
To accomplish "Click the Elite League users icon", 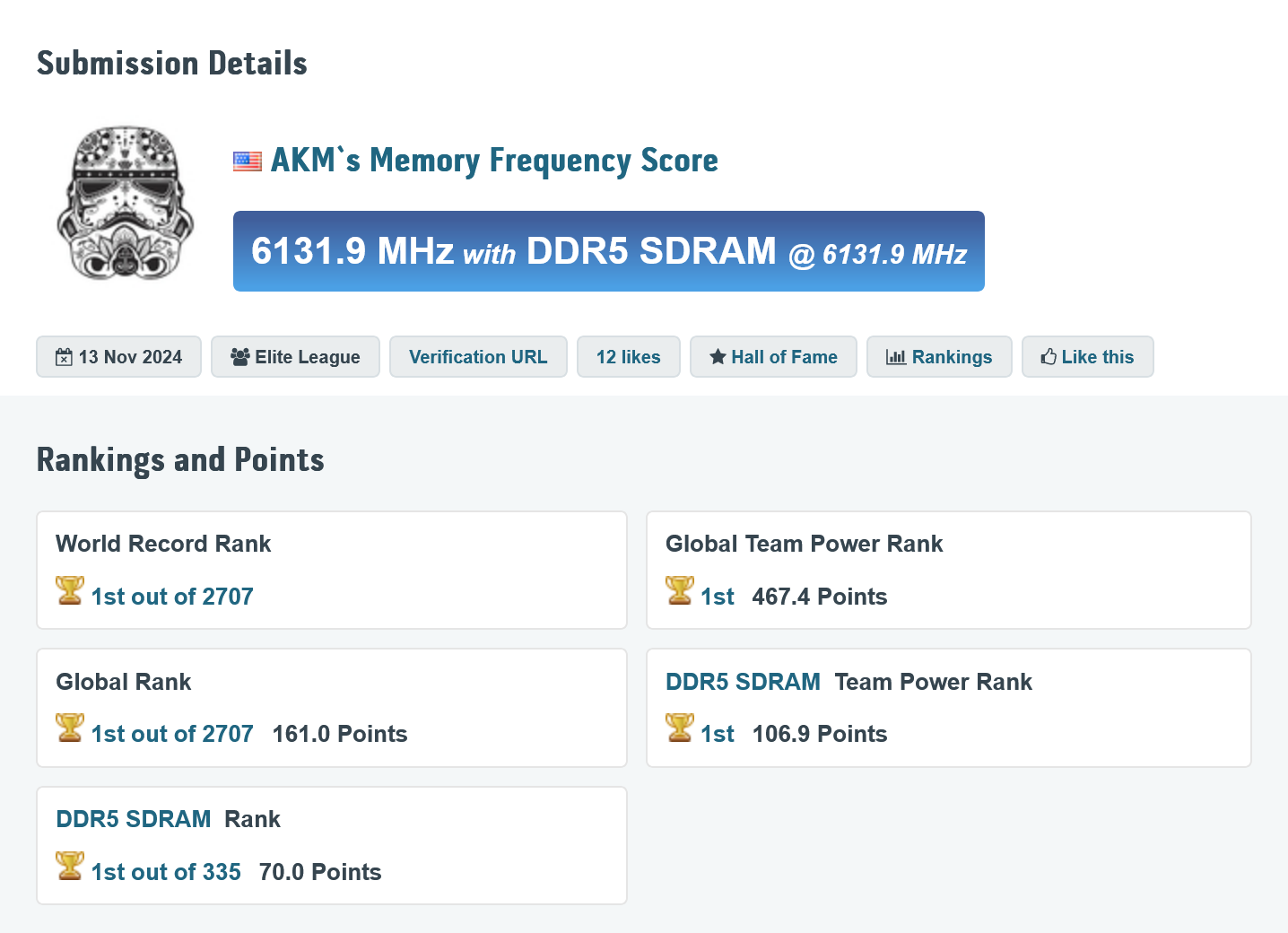I will click(x=239, y=357).
